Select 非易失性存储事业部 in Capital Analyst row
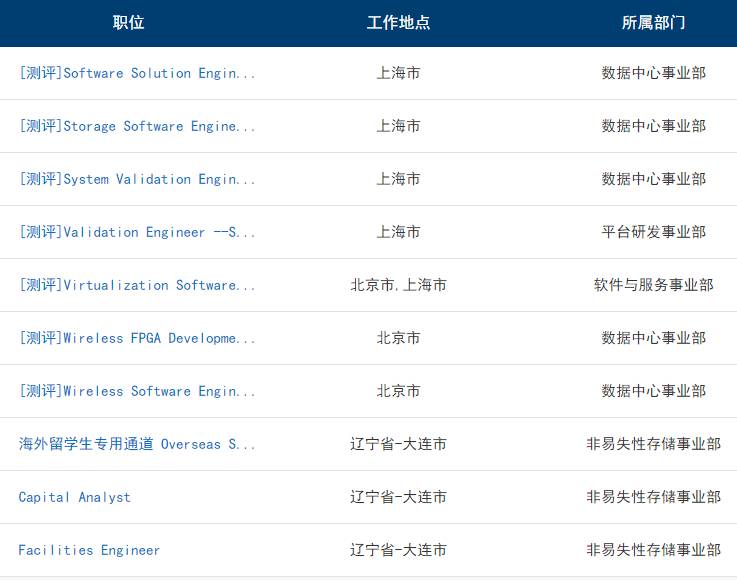 point(653,497)
